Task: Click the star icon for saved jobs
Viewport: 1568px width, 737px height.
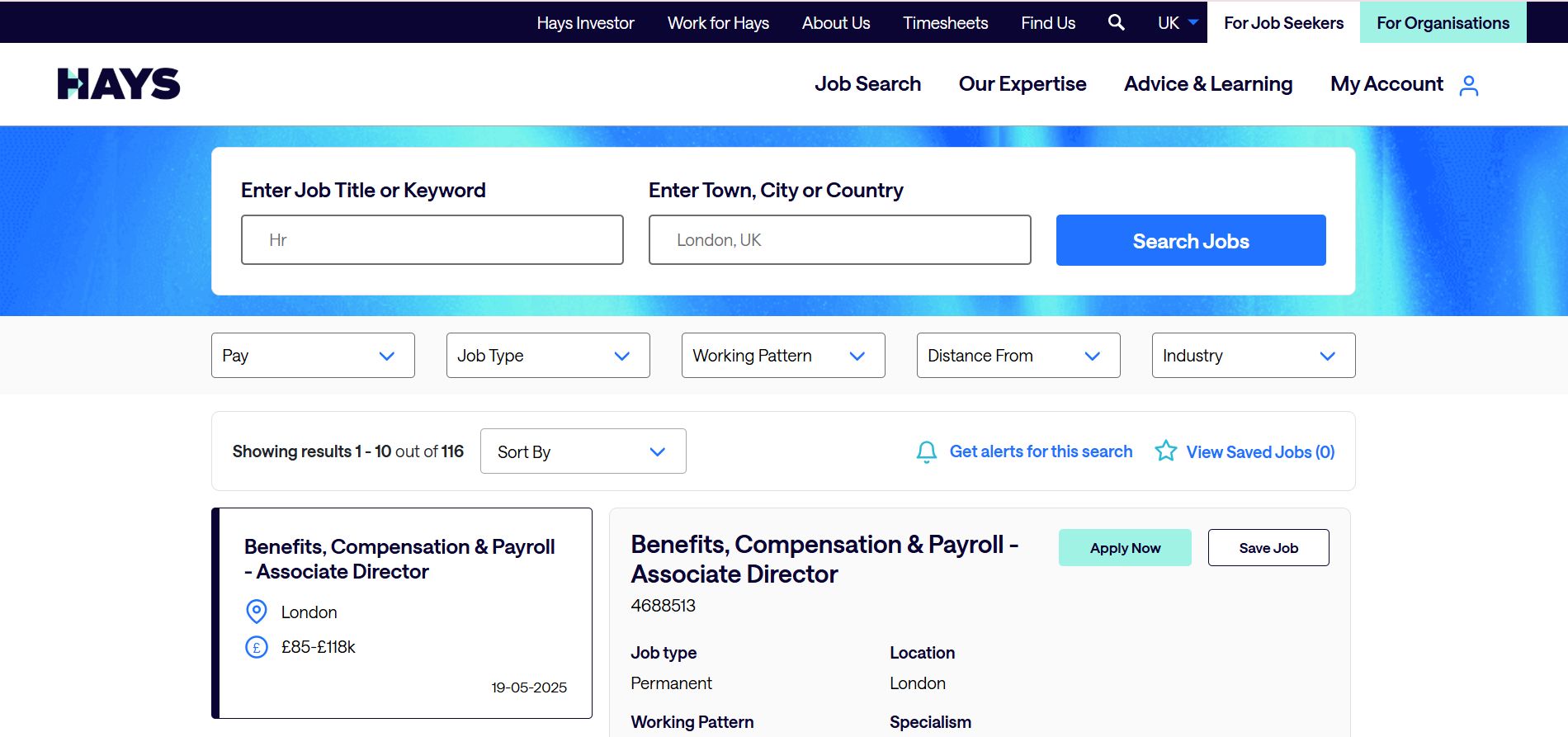Action: 1165,451
